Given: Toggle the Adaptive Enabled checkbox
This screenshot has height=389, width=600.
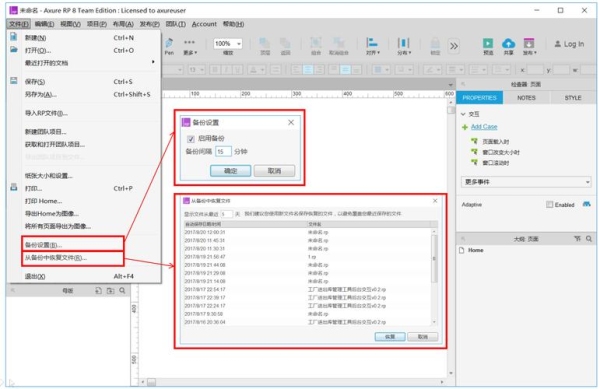Looking at the screenshot, I should [549, 205].
